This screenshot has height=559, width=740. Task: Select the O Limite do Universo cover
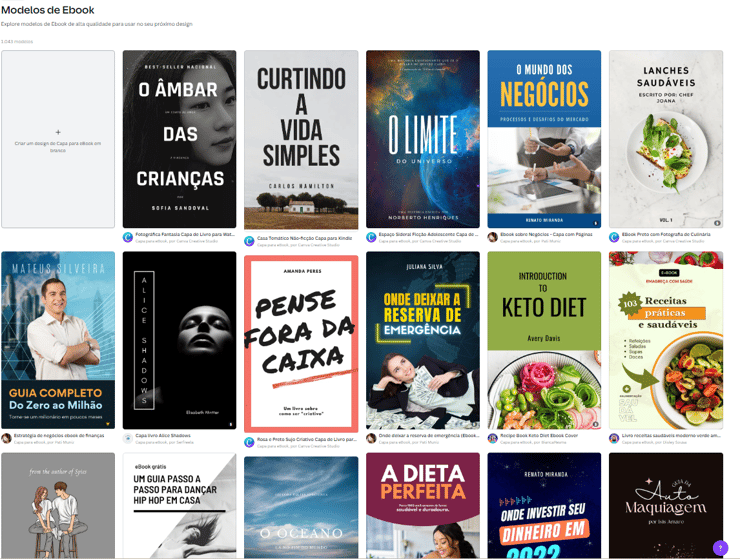coord(423,139)
